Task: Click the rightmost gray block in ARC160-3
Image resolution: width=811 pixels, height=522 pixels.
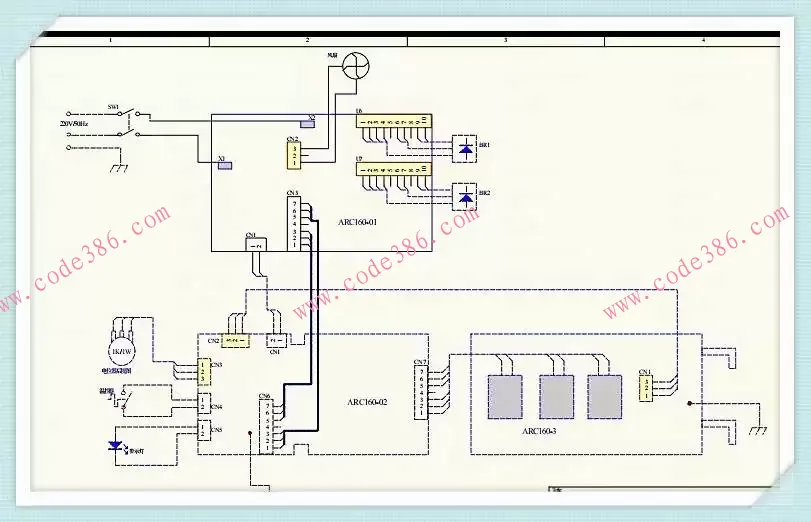Action: (604, 397)
